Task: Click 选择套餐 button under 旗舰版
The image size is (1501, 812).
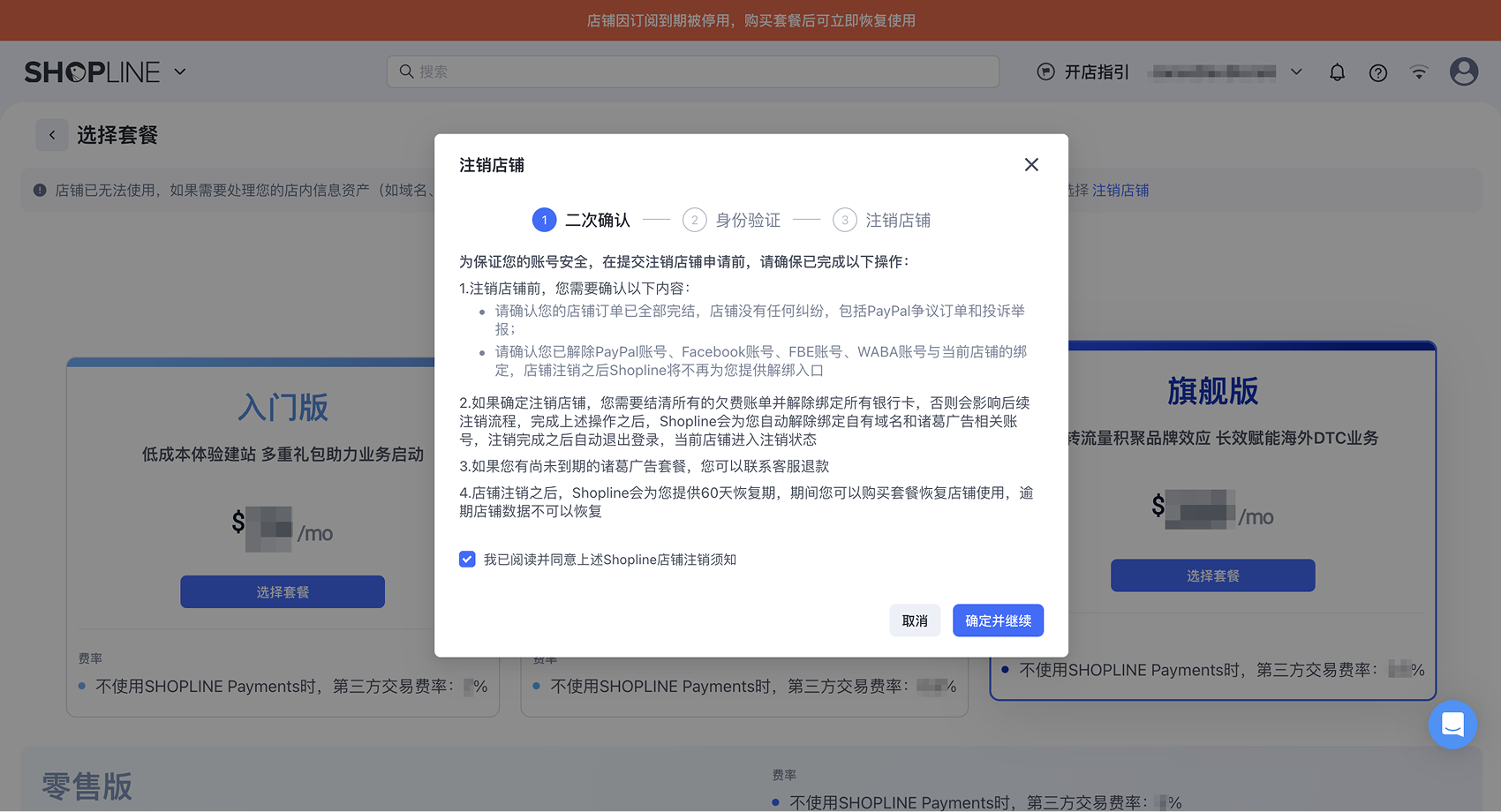Action: click(x=1213, y=575)
